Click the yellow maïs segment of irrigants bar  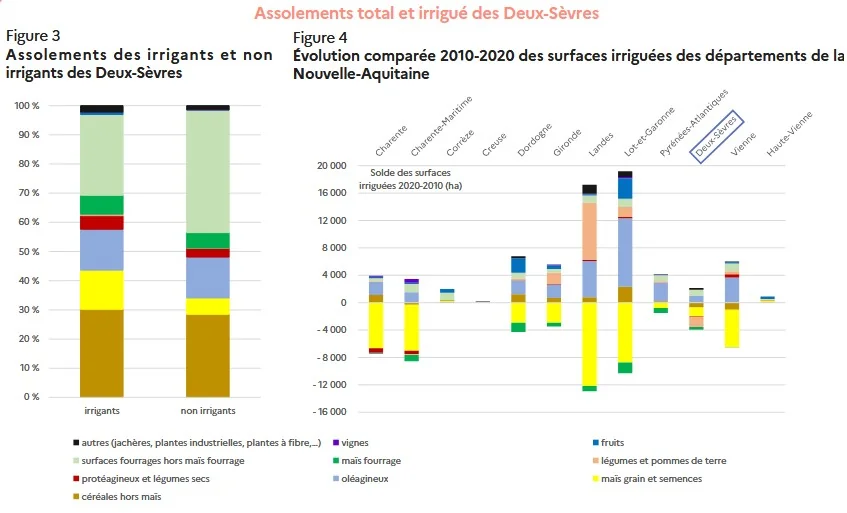(102, 290)
